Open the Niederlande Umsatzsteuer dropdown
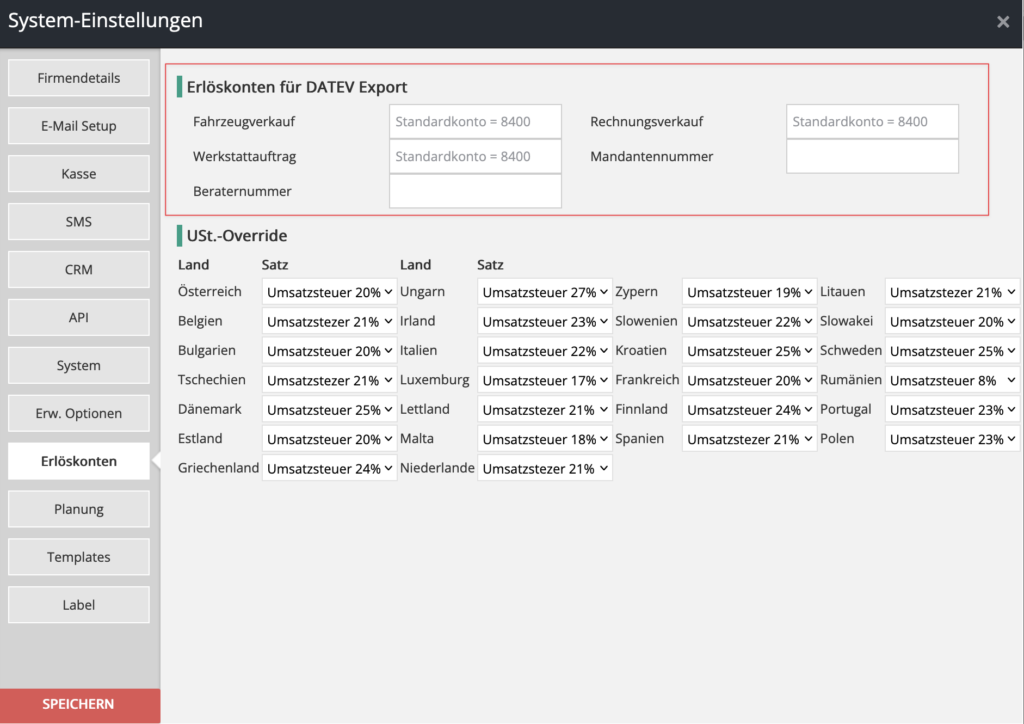Screen dimensions: 1024x724 [x=545, y=467]
